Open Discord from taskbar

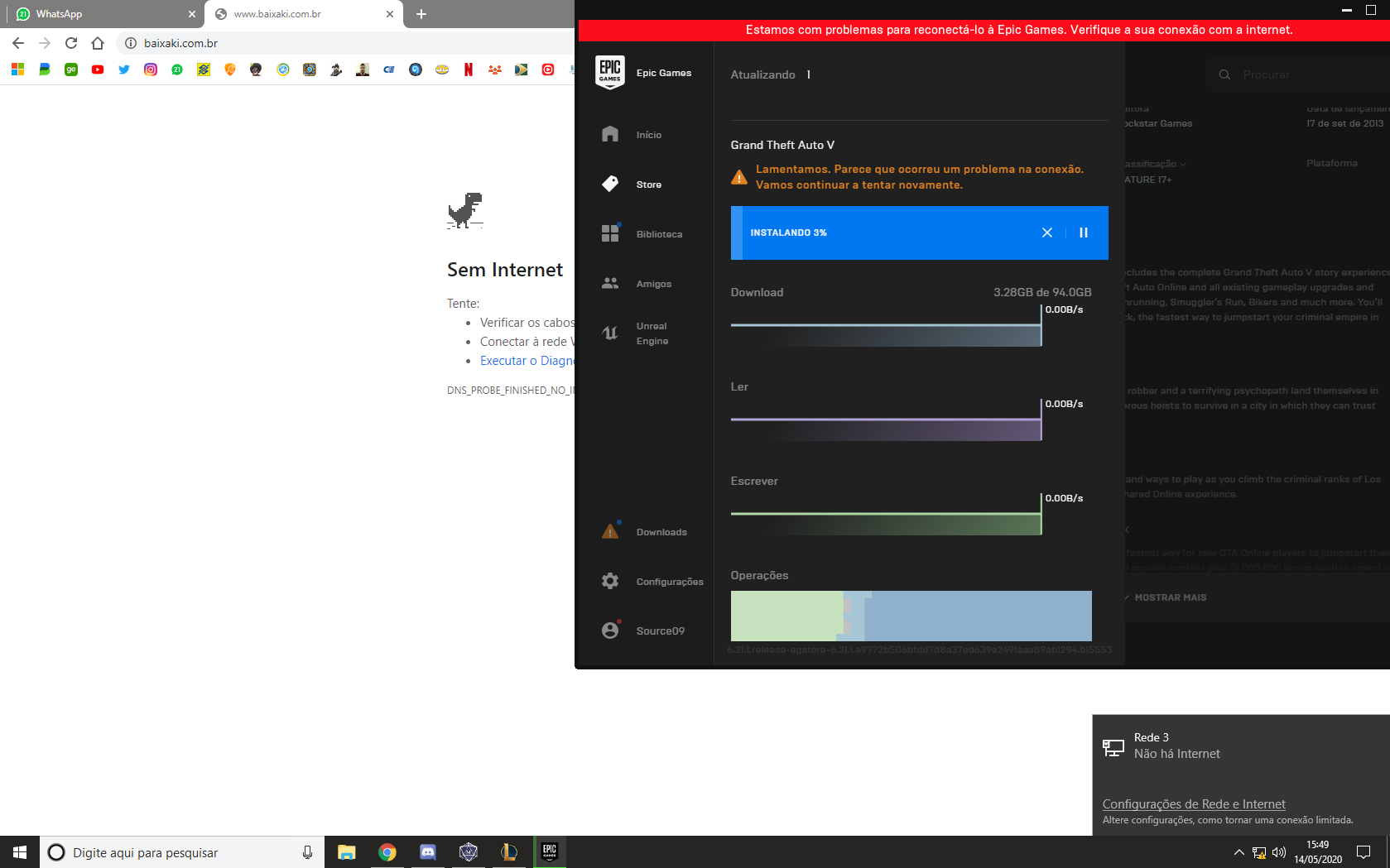tap(428, 852)
